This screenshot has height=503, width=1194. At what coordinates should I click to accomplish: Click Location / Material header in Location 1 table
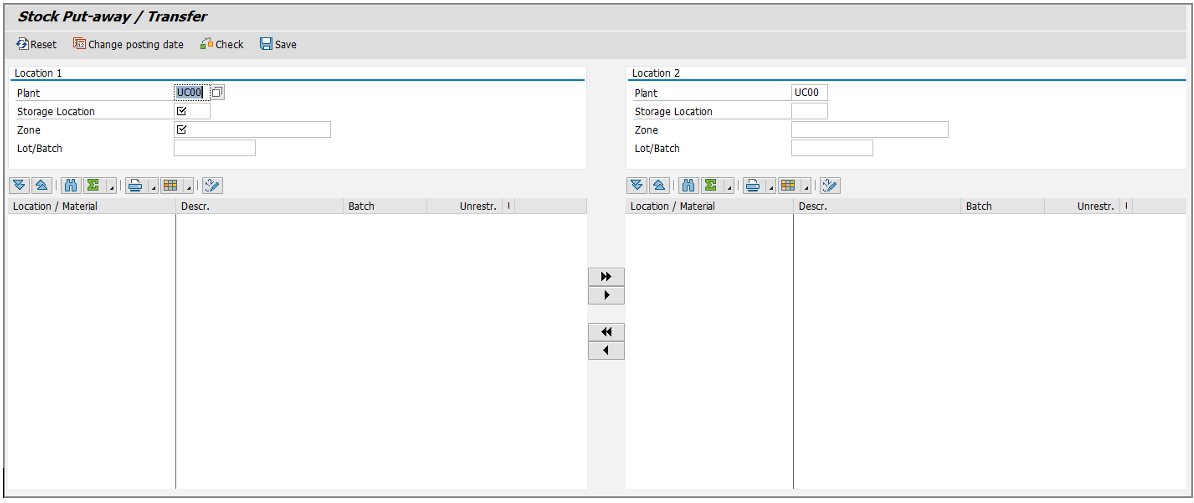pos(91,206)
